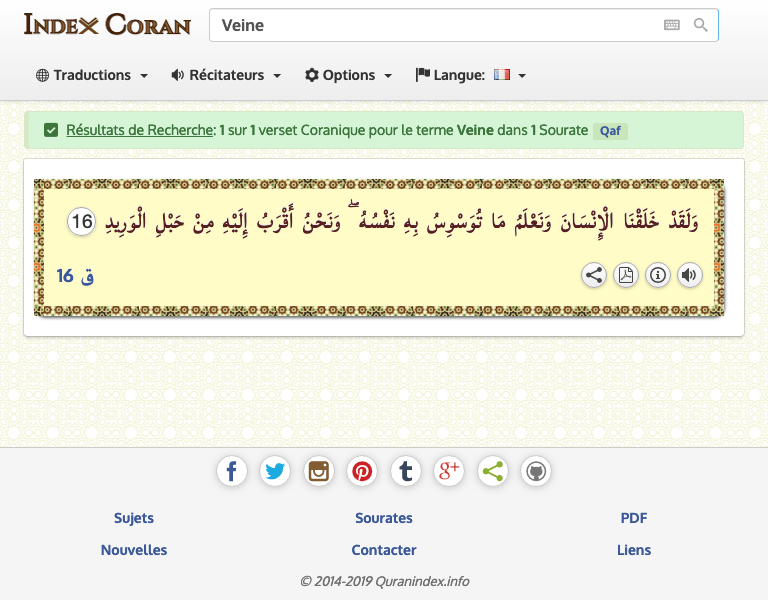Open the virtual keyboard icon
Image resolution: width=768 pixels, height=600 pixels.
[672, 26]
